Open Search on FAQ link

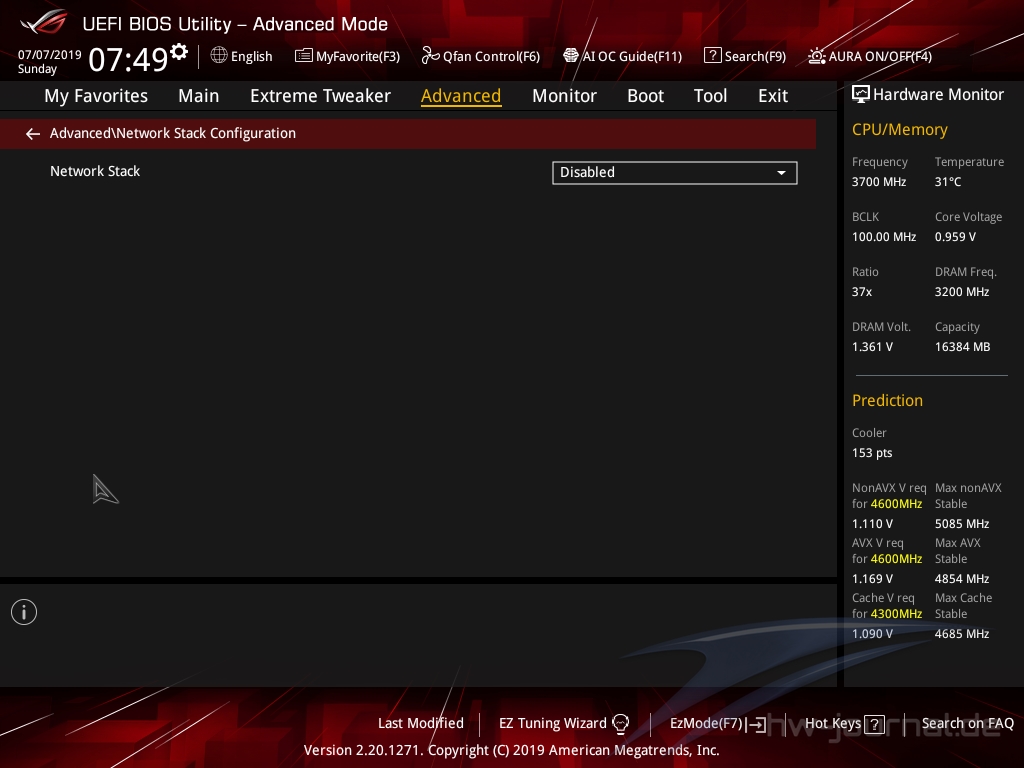coord(967,723)
